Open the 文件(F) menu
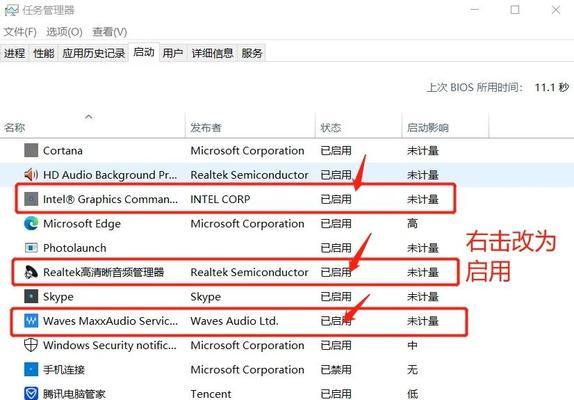 [x=20, y=32]
